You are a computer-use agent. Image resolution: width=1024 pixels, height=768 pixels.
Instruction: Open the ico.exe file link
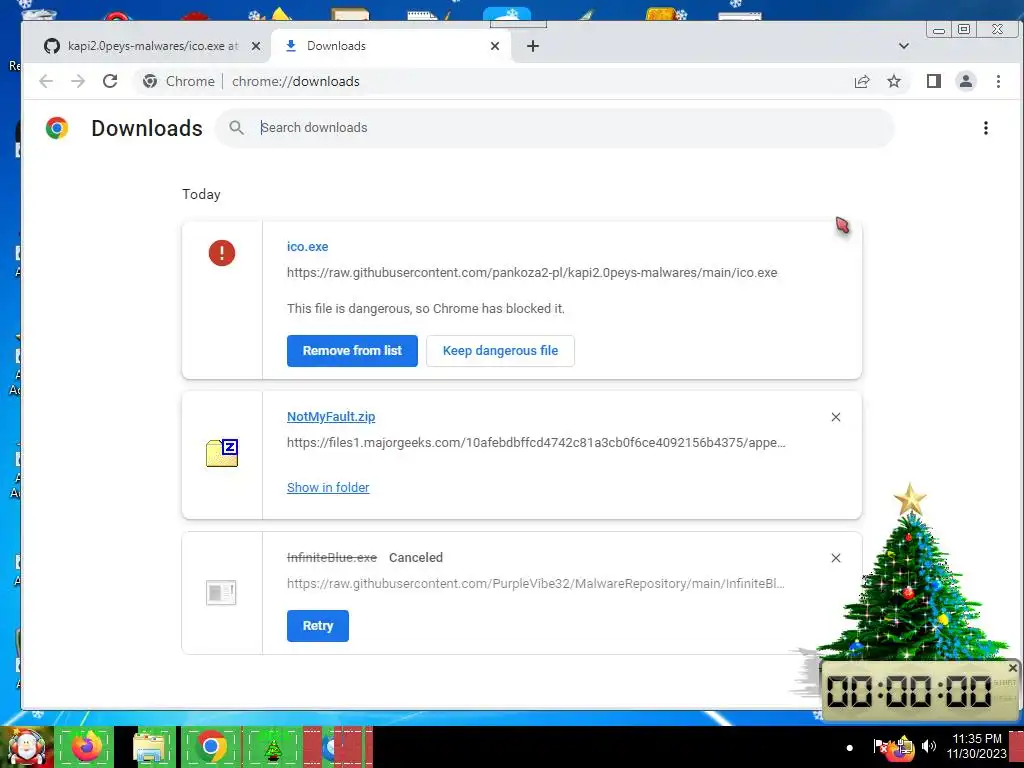point(308,246)
